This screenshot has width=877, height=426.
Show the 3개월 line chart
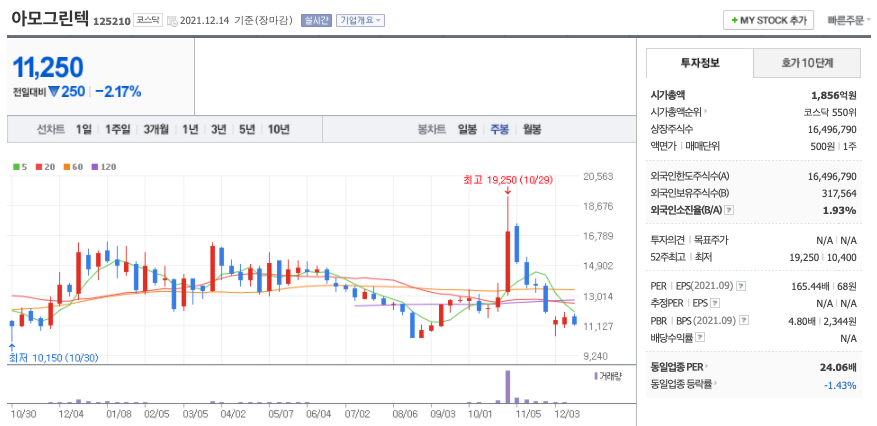(155, 130)
